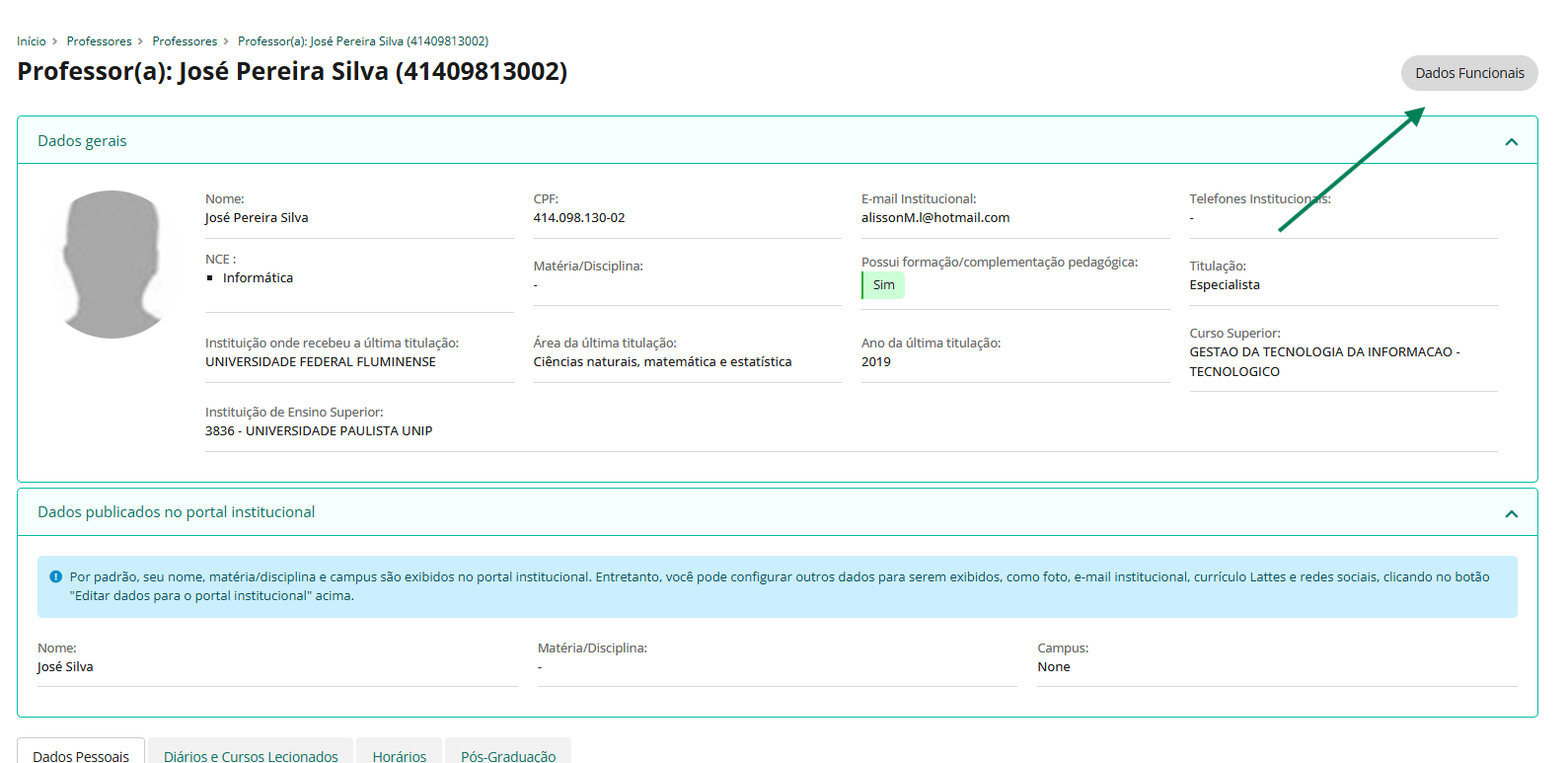
Task: Click the green Sim badge
Action: [883, 285]
